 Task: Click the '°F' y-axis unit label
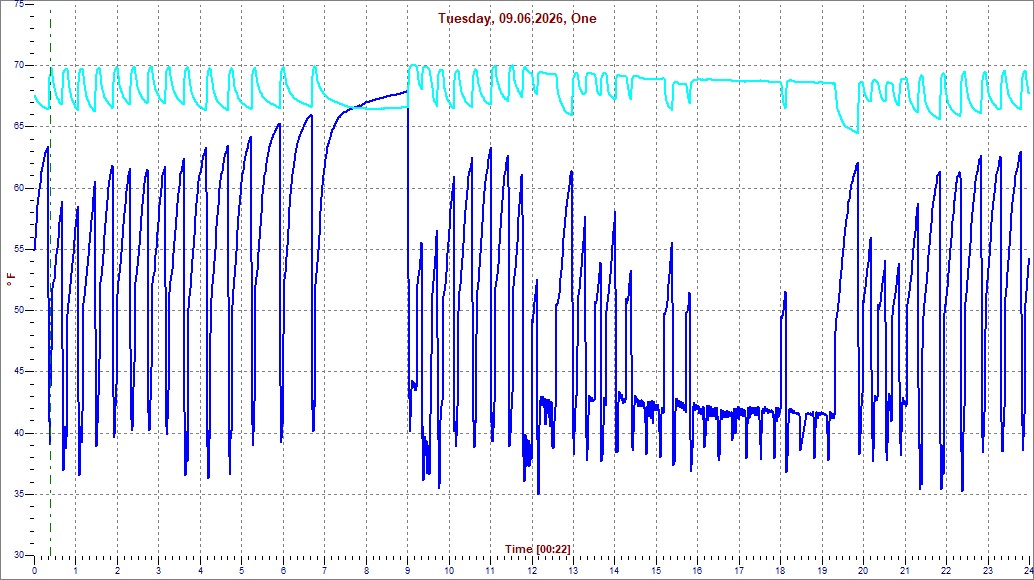point(10,279)
